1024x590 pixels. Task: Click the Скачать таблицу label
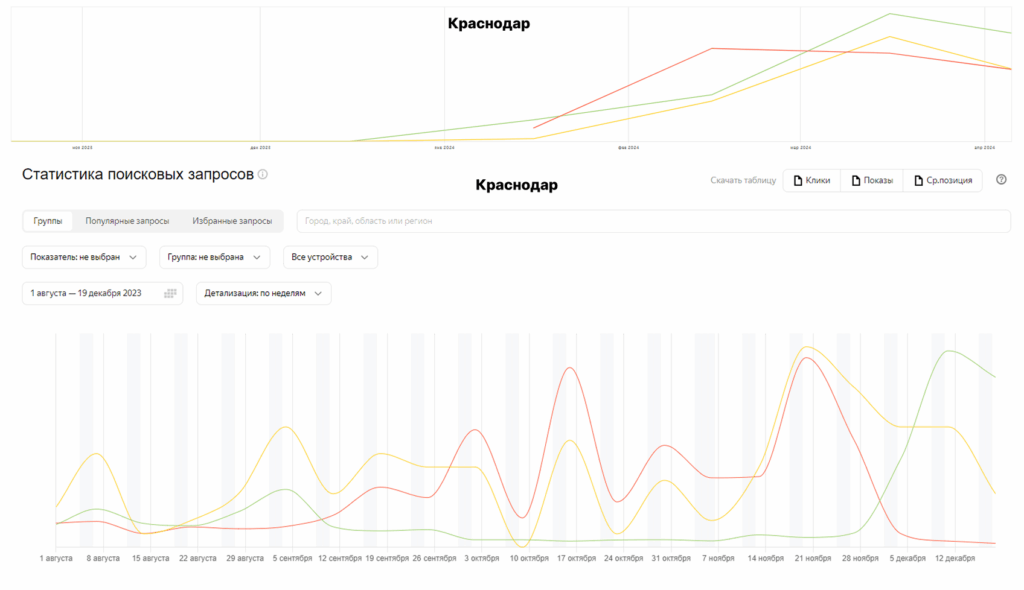click(x=743, y=180)
